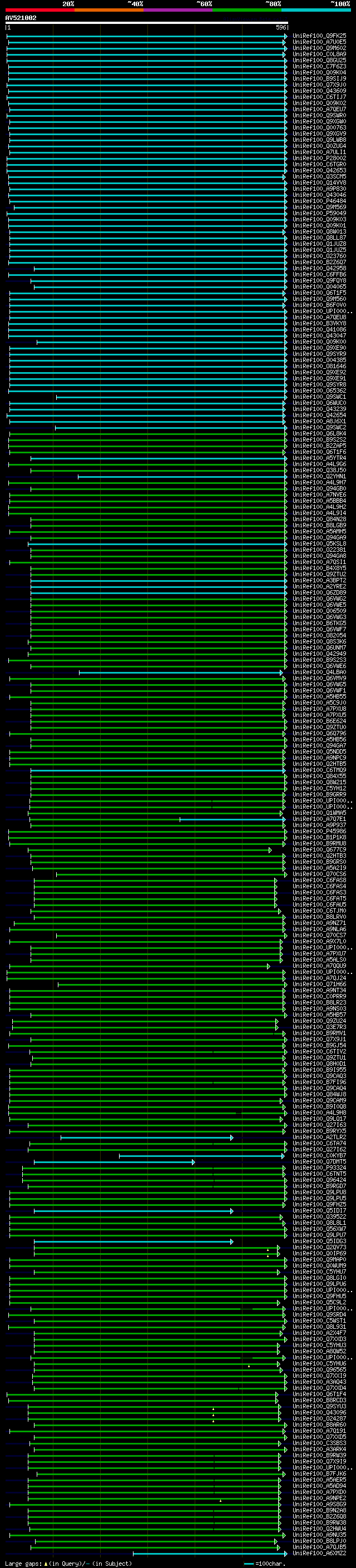Select hit label UniRef100_Q42958
This screenshot has height=1568, width=356.
point(319,269)
